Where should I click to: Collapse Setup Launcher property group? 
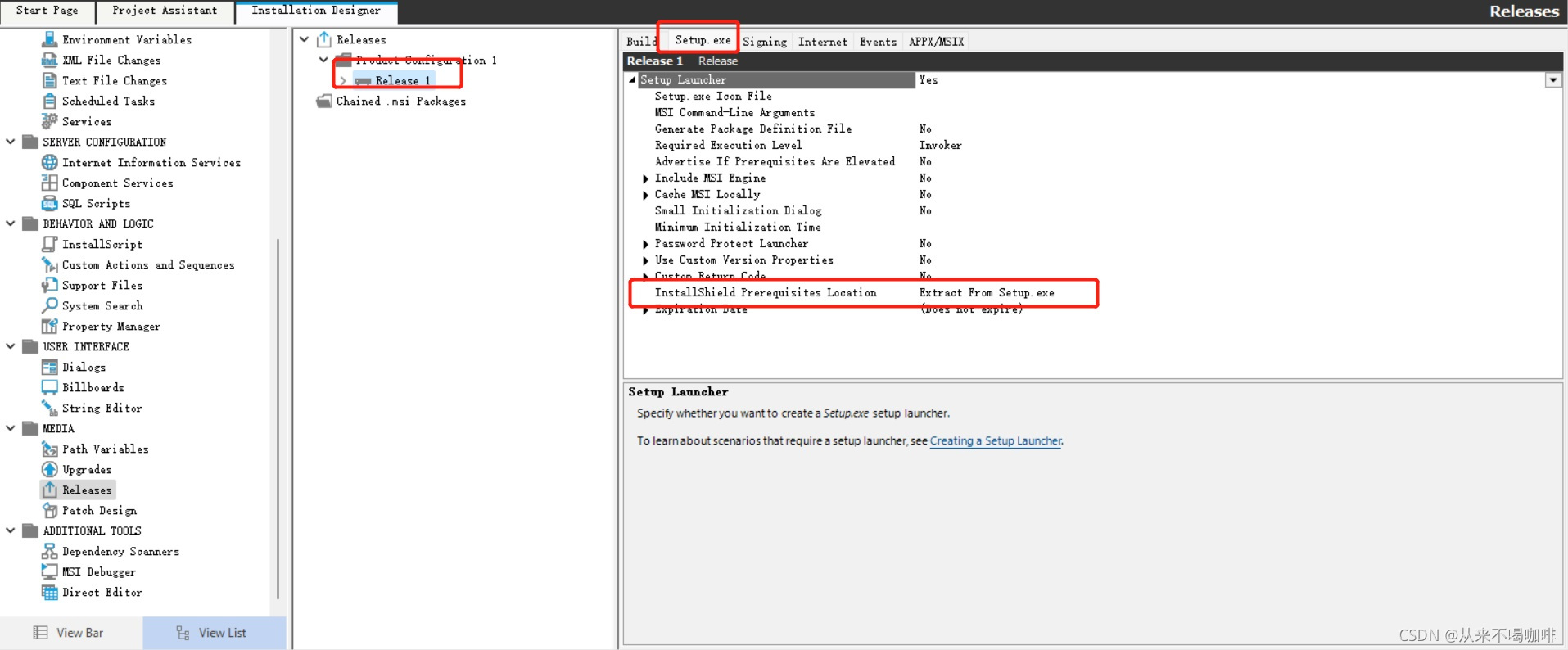pyautogui.click(x=632, y=79)
